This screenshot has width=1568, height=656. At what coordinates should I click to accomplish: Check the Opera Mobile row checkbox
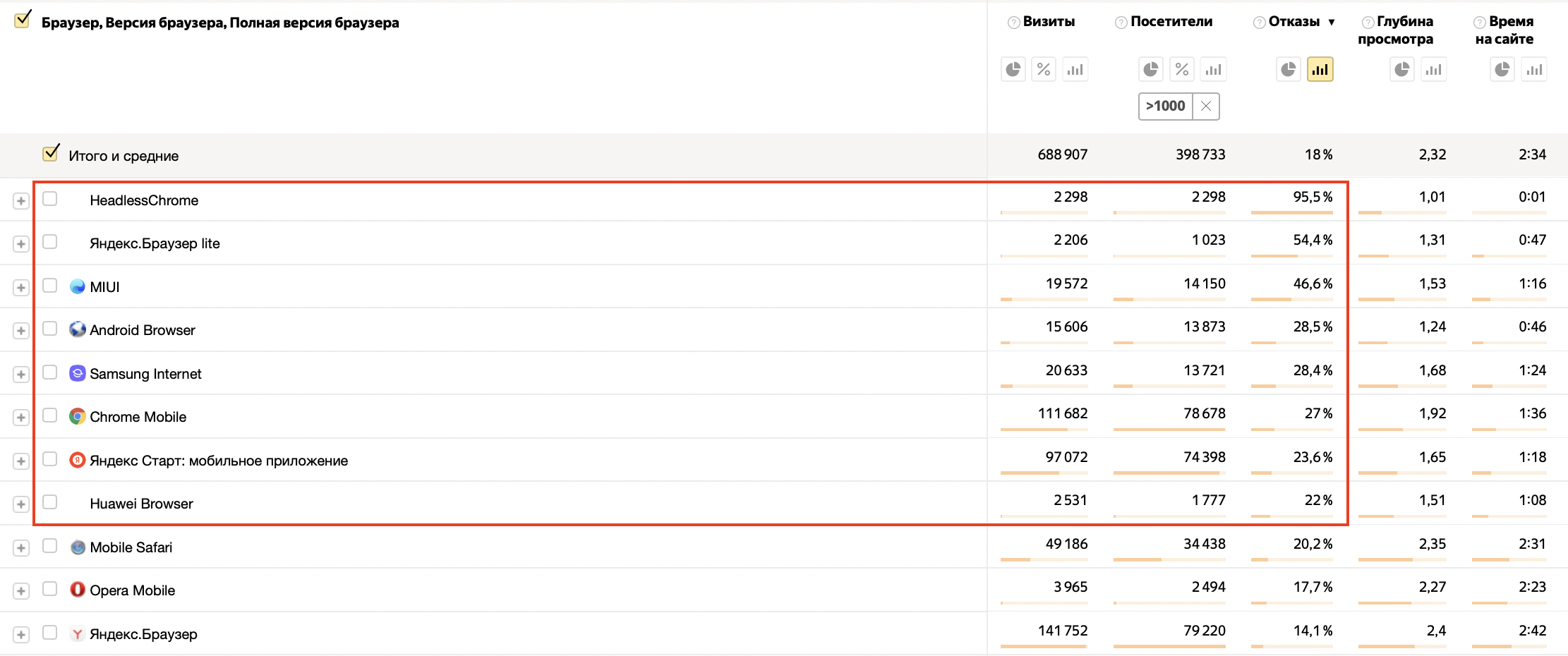click(x=49, y=589)
